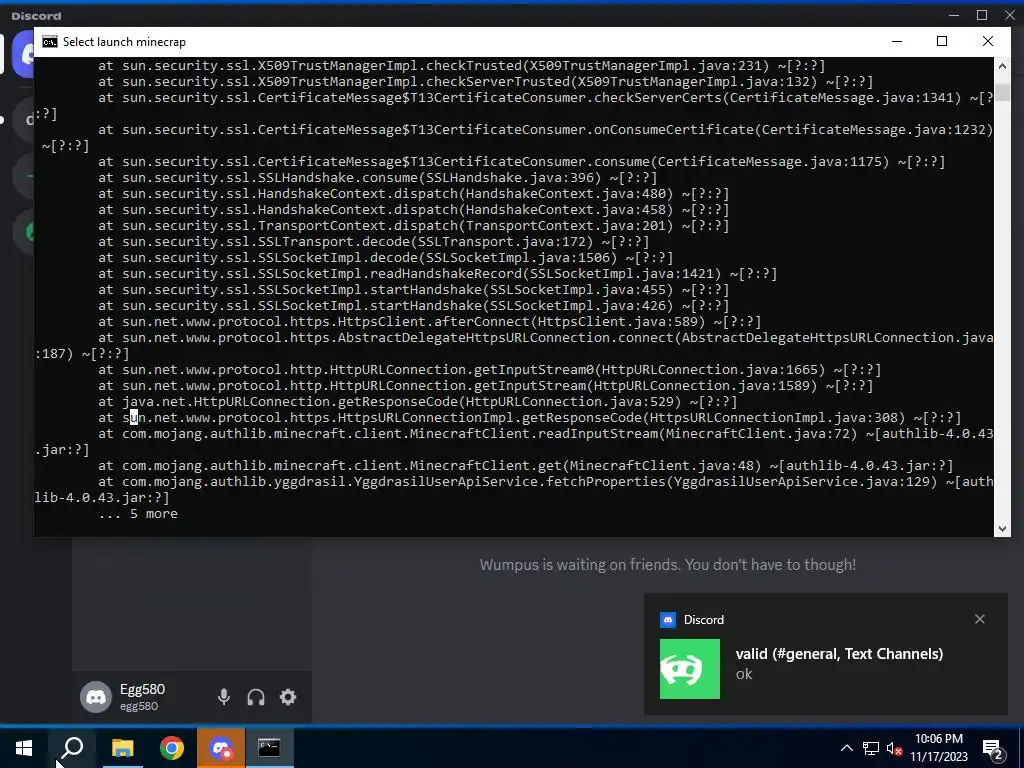
Task: Dismiss the Discord notification toast
Action: [x=980, y=619]
